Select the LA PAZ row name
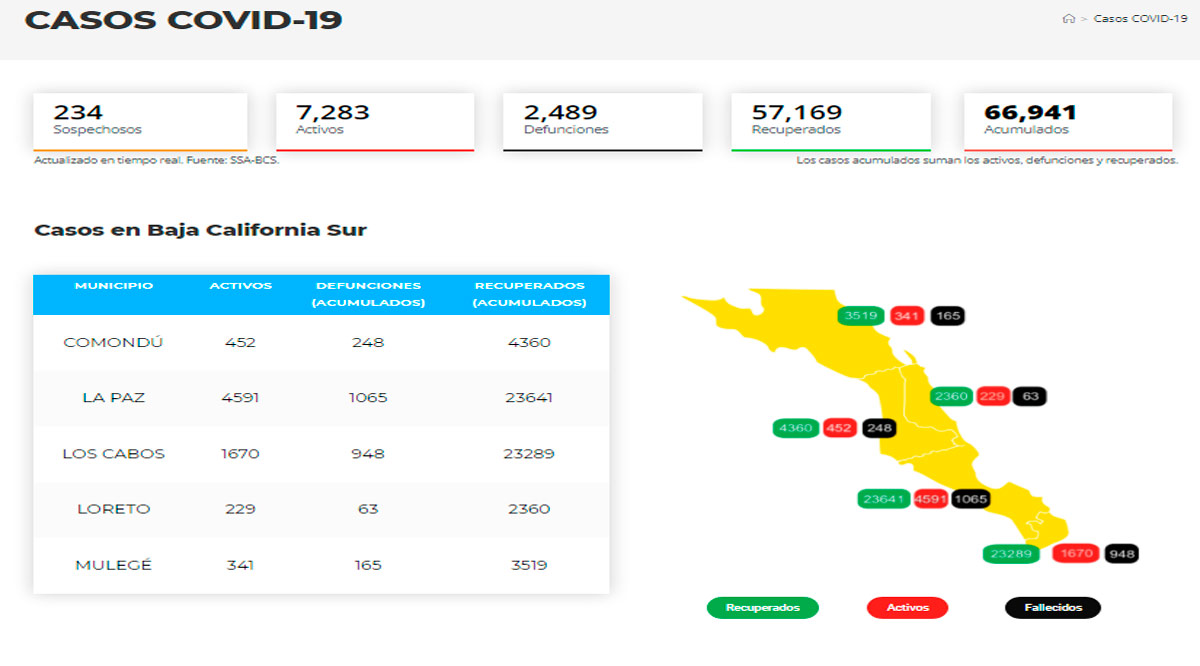The height and width of the screenshot is (666, 1200). [113, 397]
